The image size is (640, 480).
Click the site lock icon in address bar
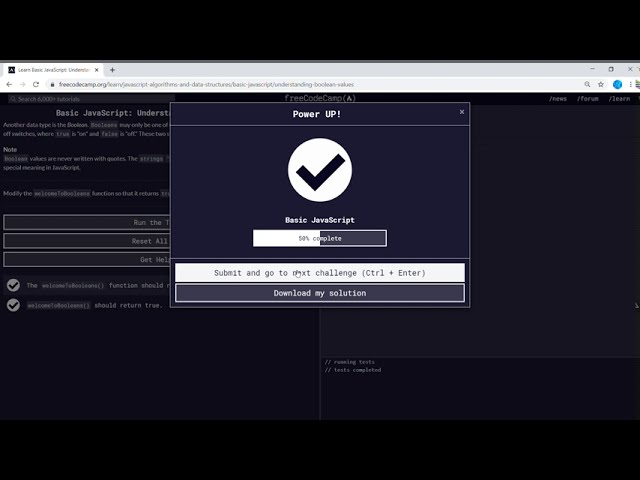pos(52,84)
